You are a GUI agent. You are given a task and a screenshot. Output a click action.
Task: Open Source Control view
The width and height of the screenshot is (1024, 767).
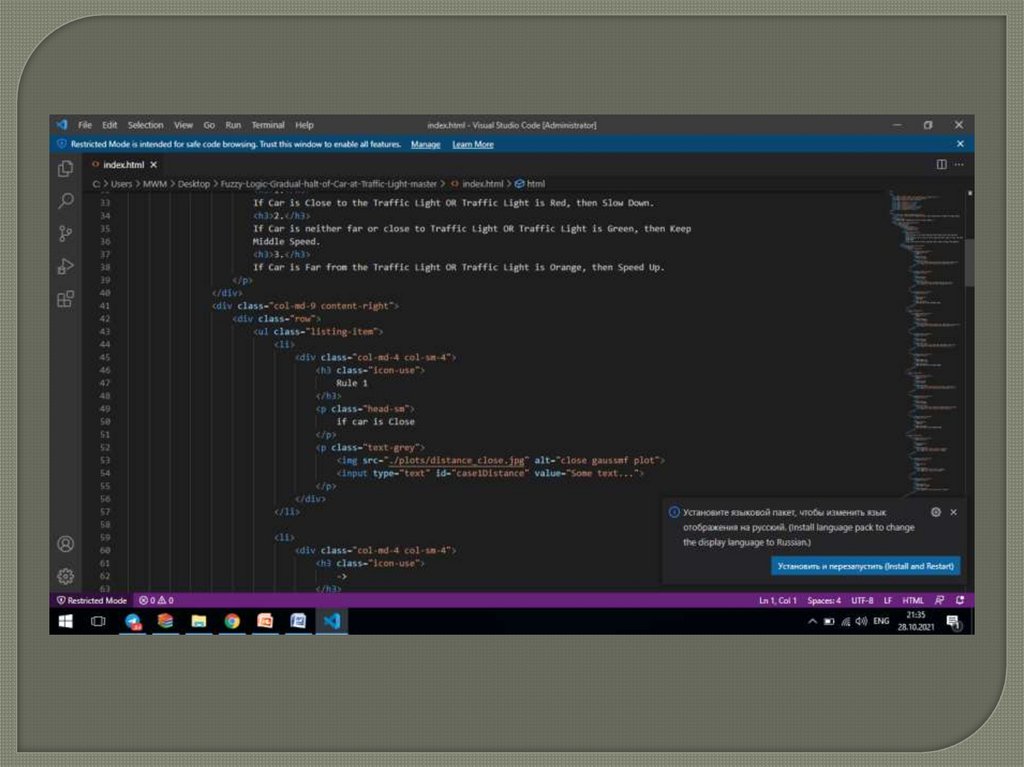[x=66, y=234]
